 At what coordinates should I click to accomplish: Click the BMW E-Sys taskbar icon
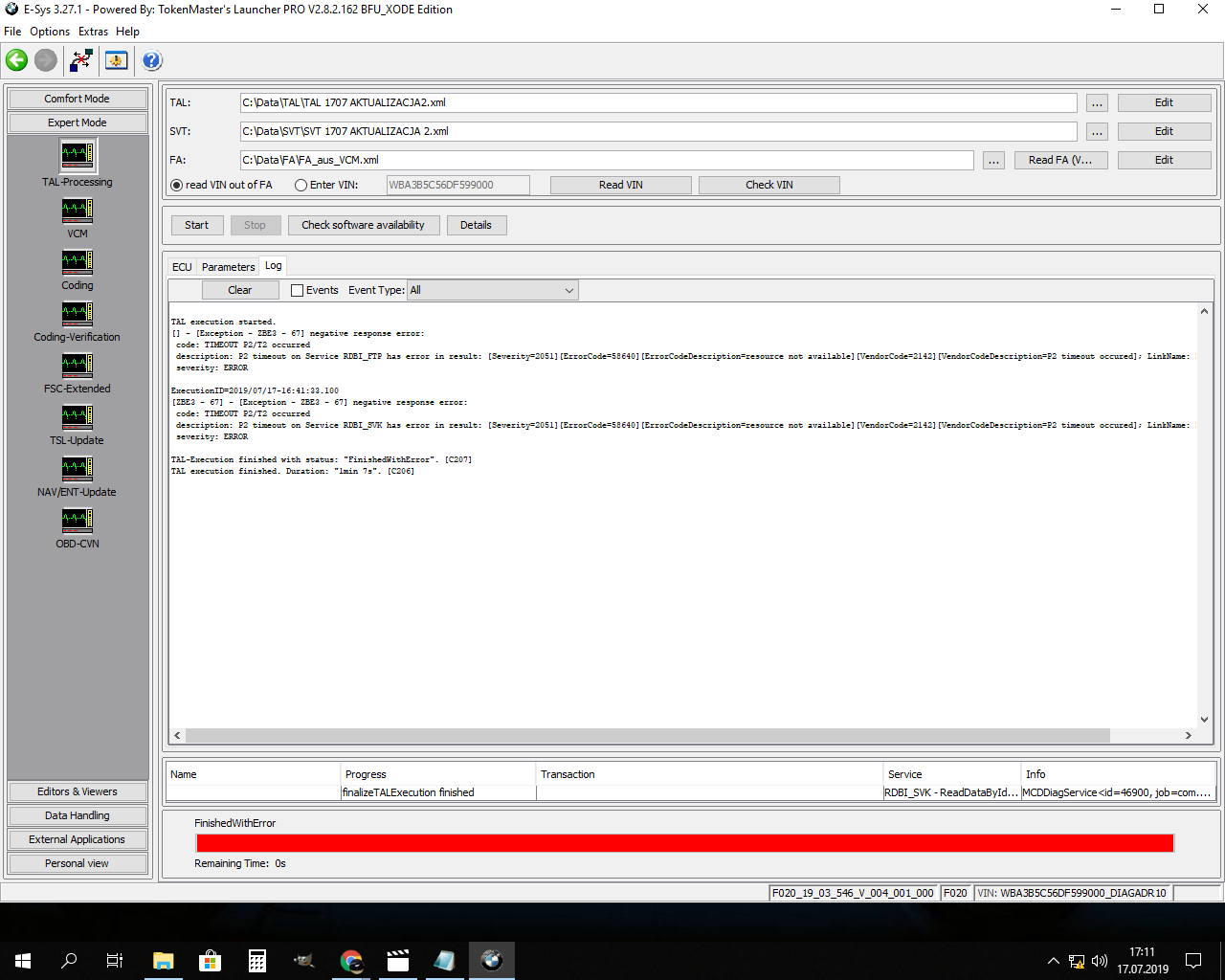click(492, 961)
